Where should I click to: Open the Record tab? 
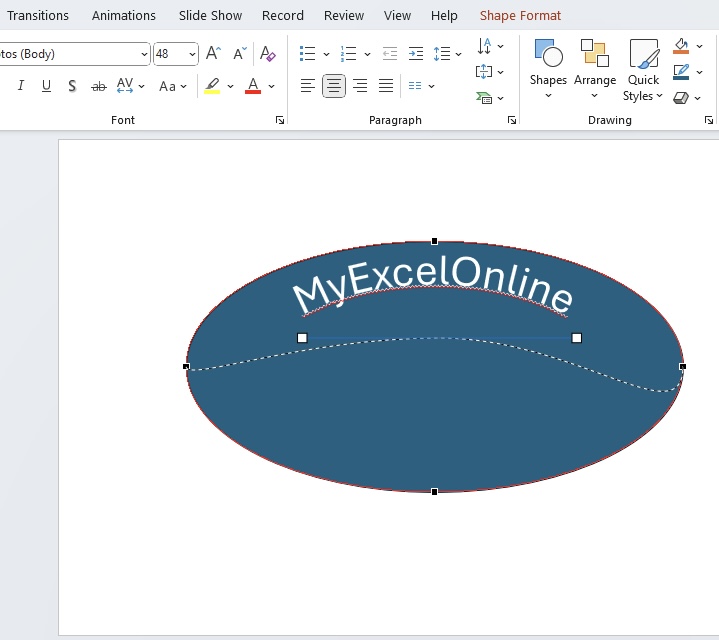tap(282, 16)
